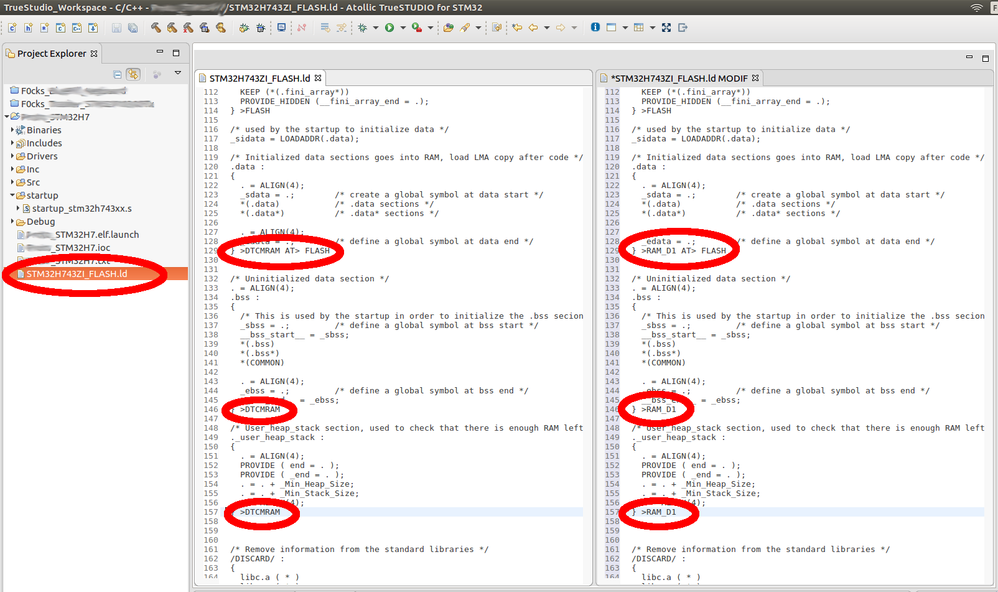Click '/DISCARD/ :' in the left editor

point(257,558)
